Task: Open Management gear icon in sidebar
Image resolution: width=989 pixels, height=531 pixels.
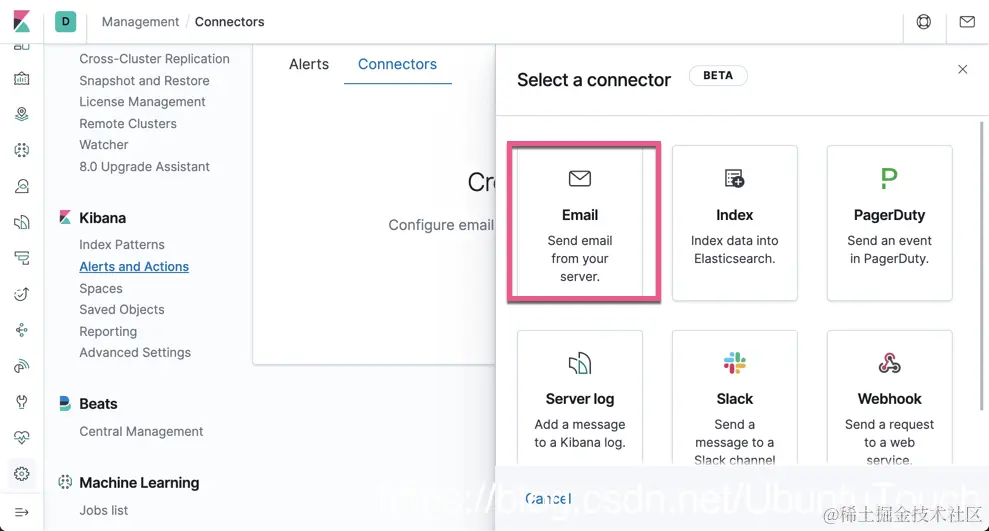Action: point(21,474)
